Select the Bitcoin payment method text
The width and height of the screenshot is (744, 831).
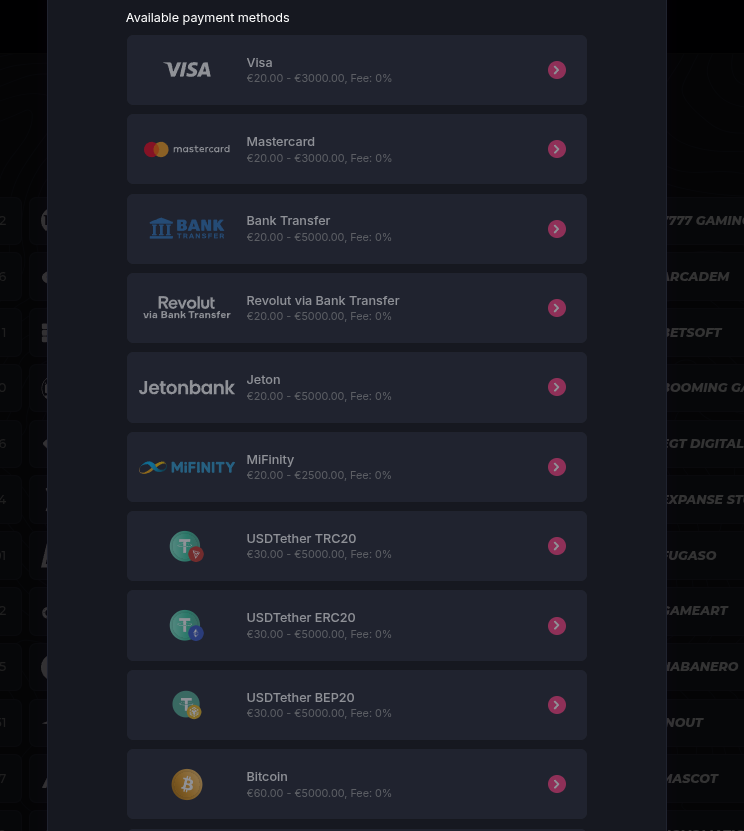267,776
